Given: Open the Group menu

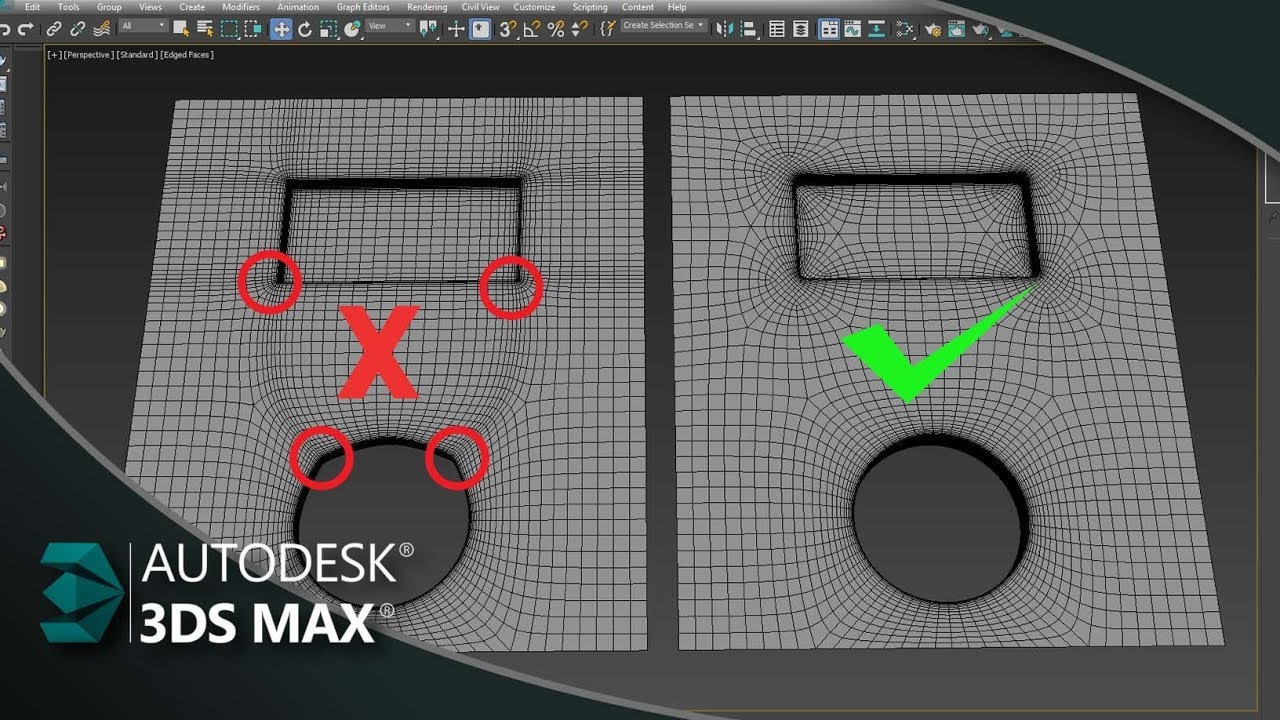Looking at the screenshot, I should (x=109, y=7).
